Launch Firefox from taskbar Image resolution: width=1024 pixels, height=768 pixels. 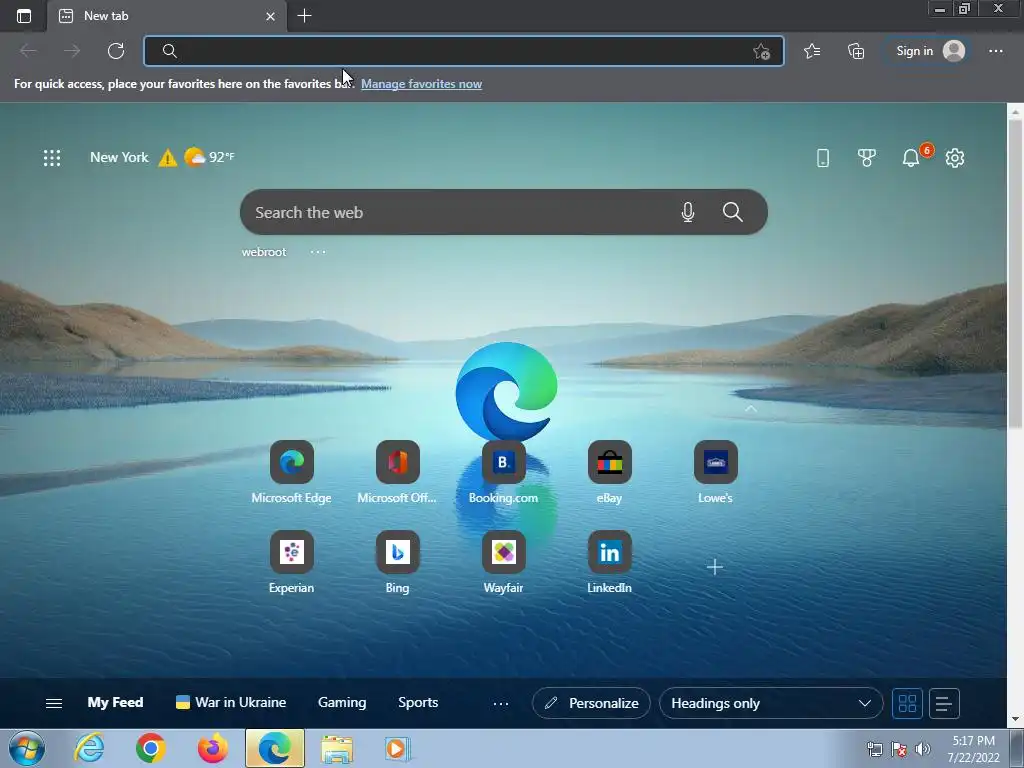coord(213,748)
